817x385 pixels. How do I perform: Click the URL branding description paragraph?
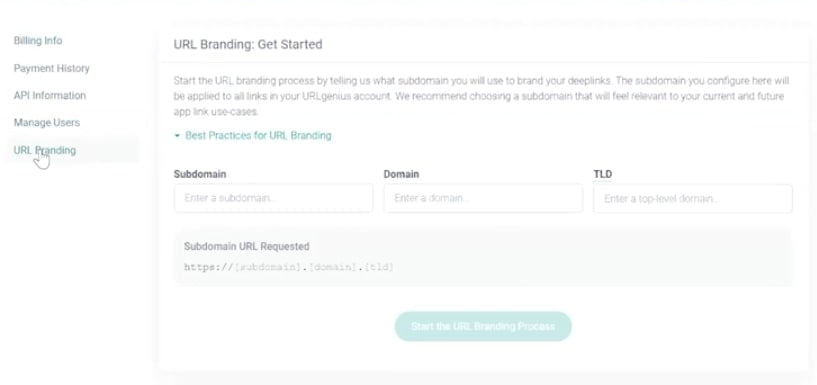(481, 96)
